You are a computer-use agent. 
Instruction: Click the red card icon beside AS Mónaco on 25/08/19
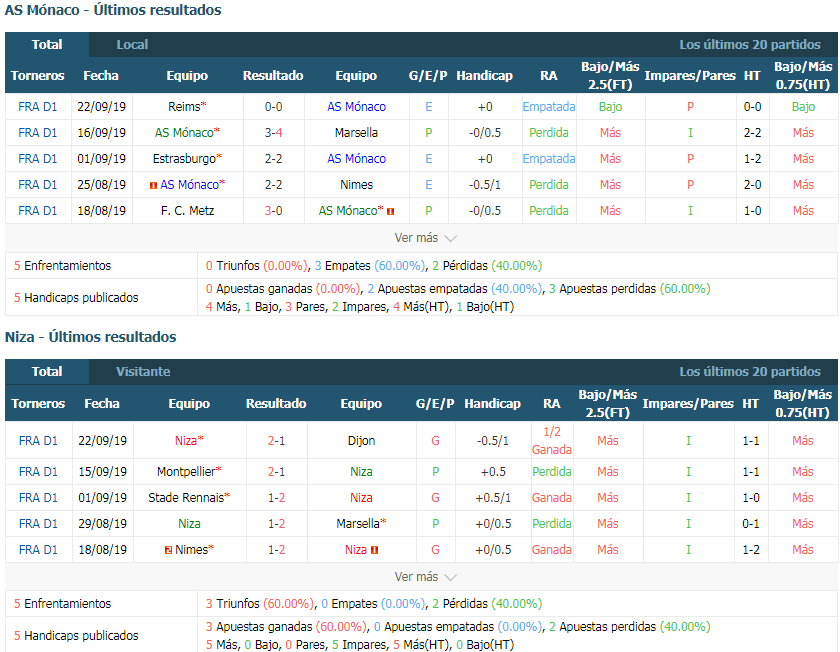(153, 185)
